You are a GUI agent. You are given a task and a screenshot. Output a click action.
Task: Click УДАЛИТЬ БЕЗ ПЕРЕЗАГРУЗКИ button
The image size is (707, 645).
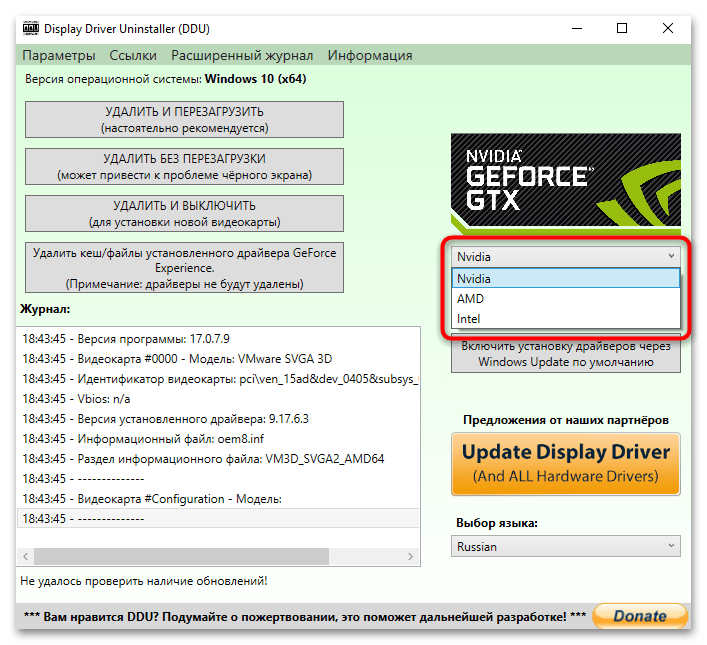pos(184,166)
